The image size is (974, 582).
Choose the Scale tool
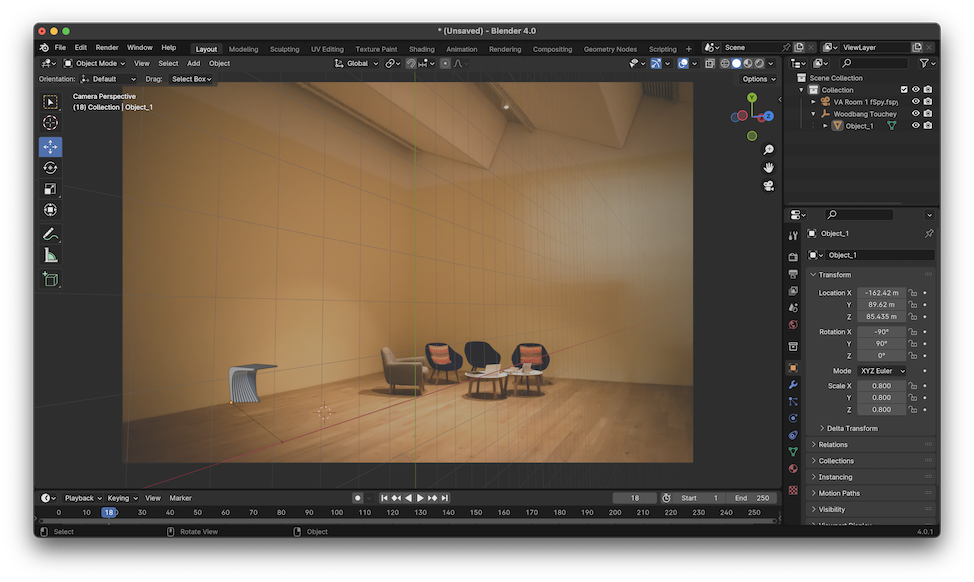click(x=50, y=189)
